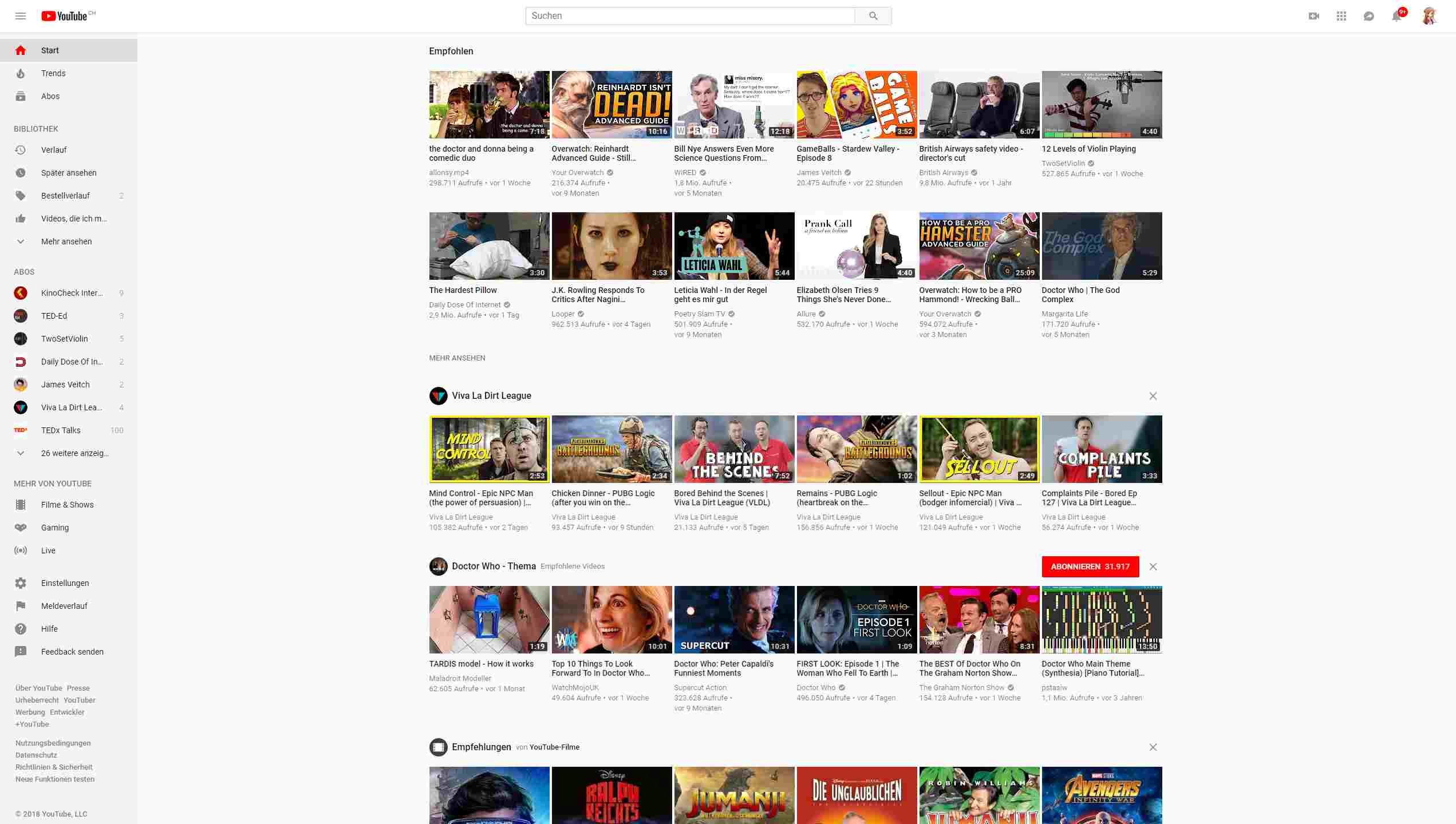Open Bestellverlauf in the sidebar
This screenshot has height=824, width=1456.
tap(69, 196)
